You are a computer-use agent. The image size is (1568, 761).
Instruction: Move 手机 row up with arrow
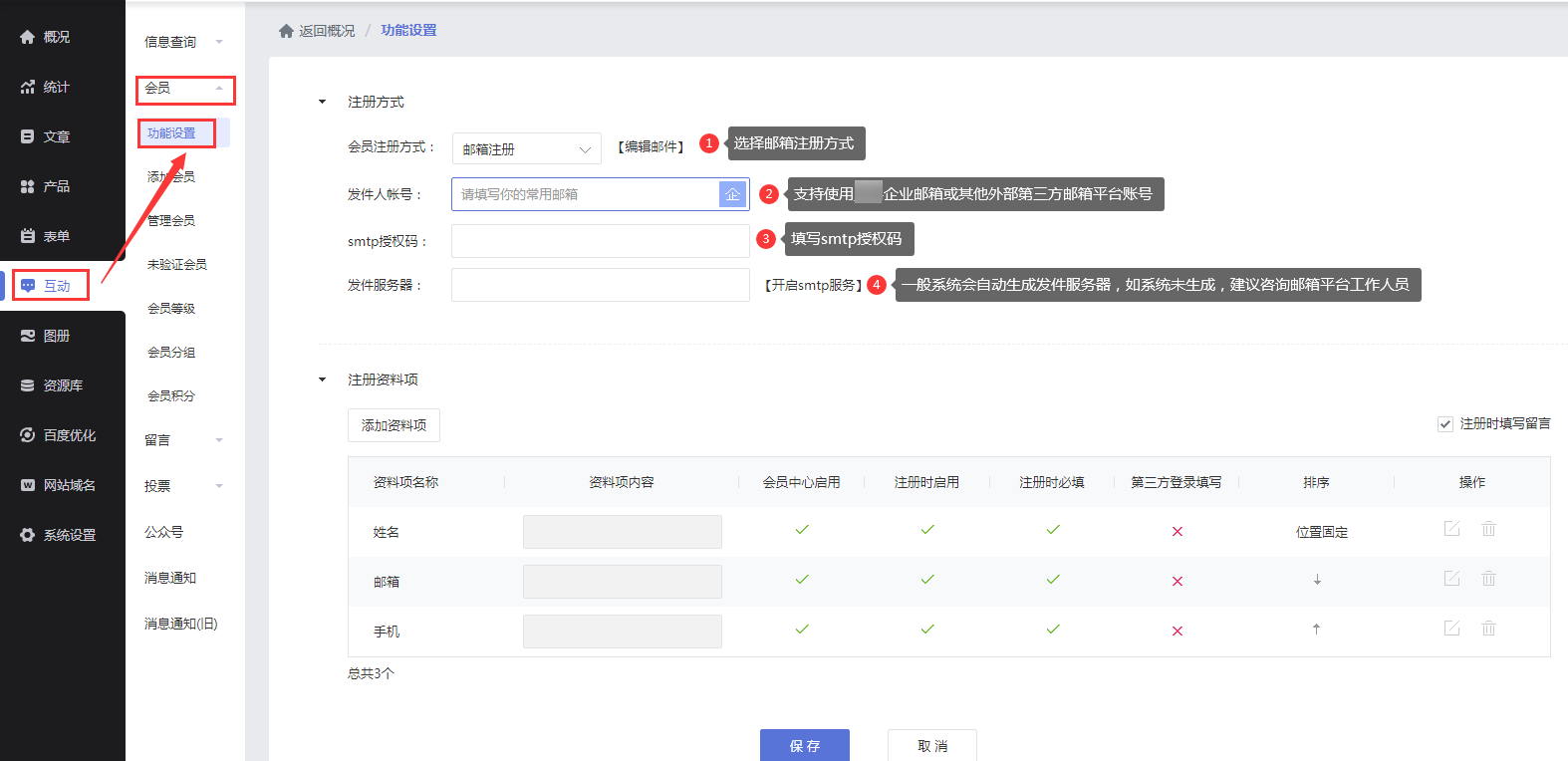click(x=1317, y=630)
